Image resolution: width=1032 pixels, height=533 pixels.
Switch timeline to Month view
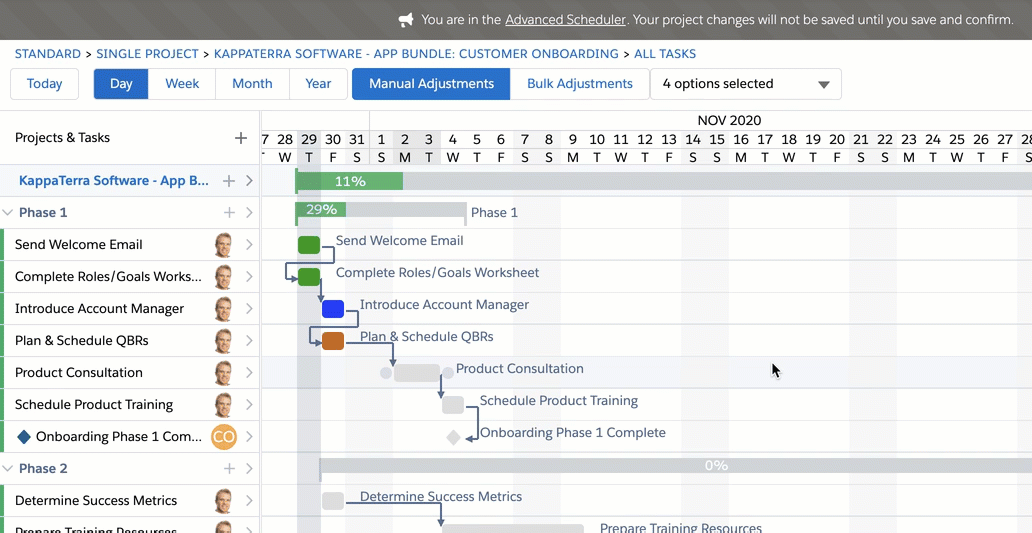point(252,84)
